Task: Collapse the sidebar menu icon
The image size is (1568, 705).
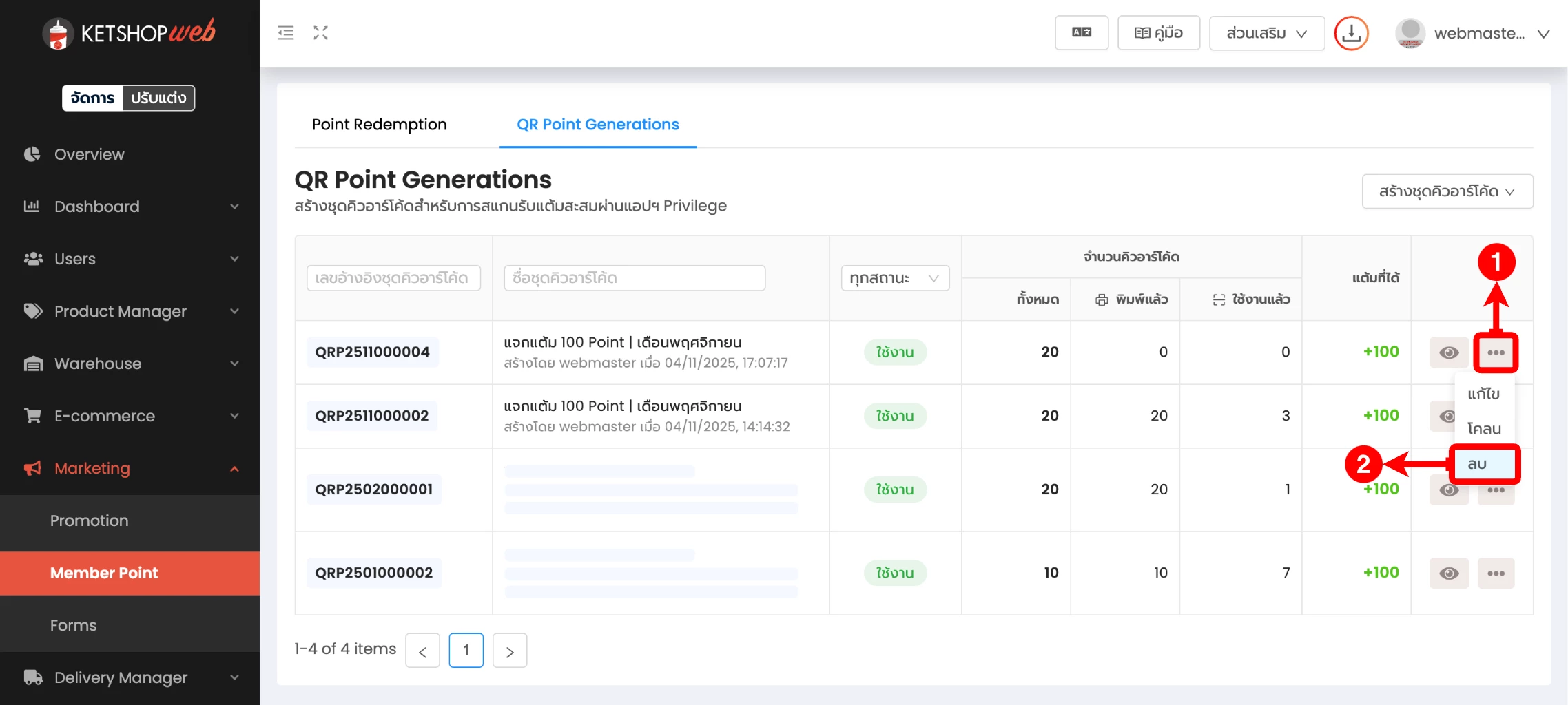Action: [x=285, y=32]
